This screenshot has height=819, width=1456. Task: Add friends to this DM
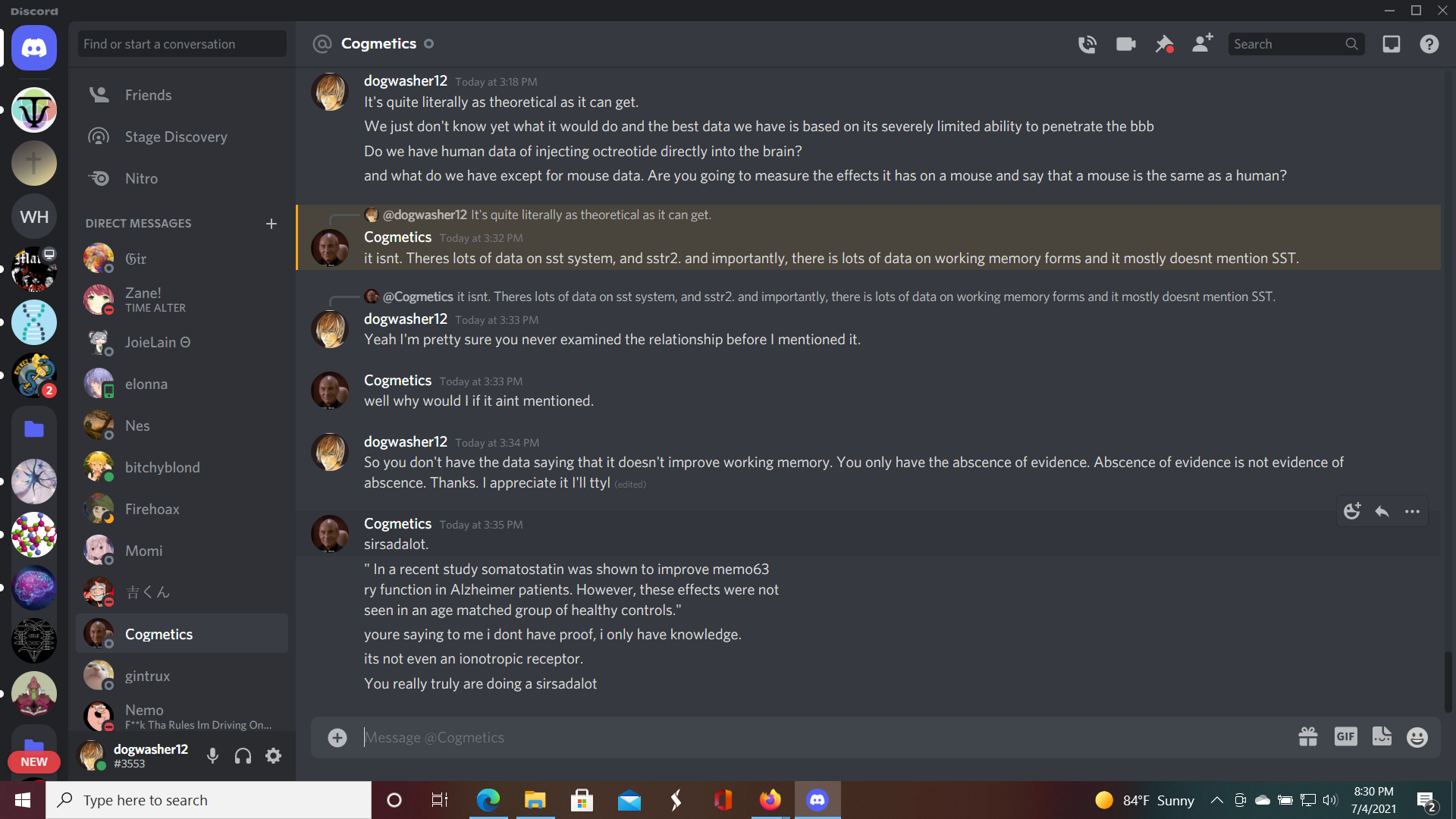tap(1202, 43)
